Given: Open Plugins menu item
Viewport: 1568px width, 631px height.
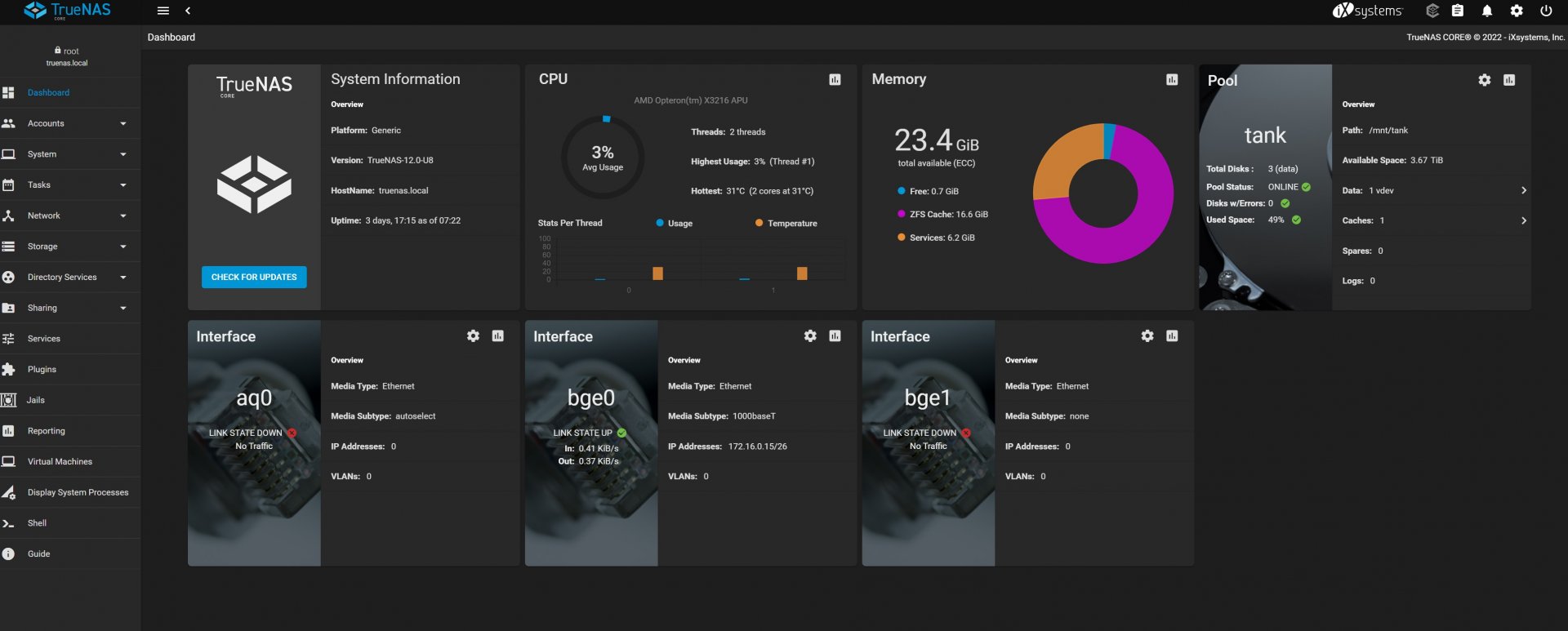Looking at the screenshot, I should click(x=70, y=370).
